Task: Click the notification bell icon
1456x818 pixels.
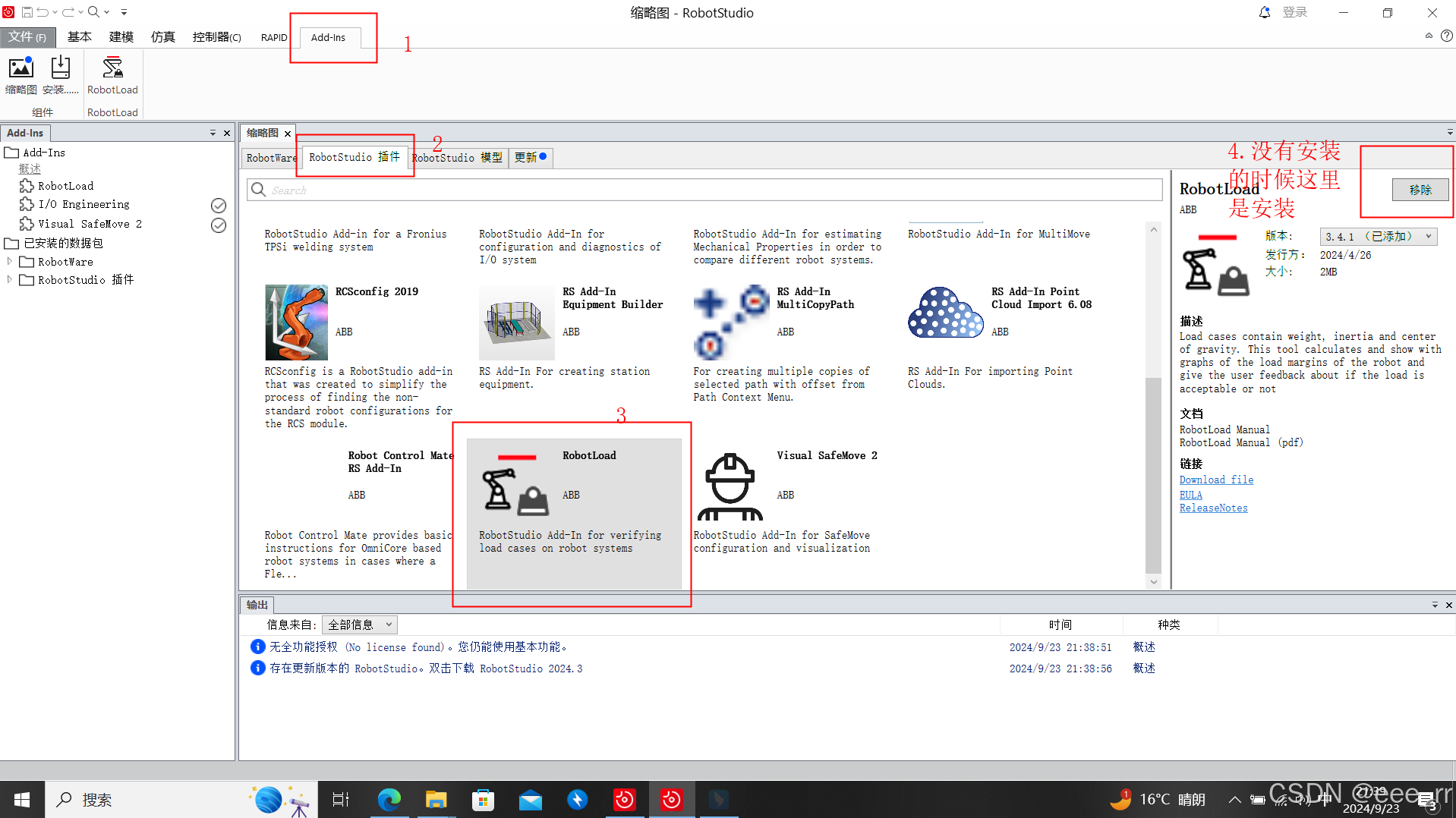Action: click(x=1264, y=12)
